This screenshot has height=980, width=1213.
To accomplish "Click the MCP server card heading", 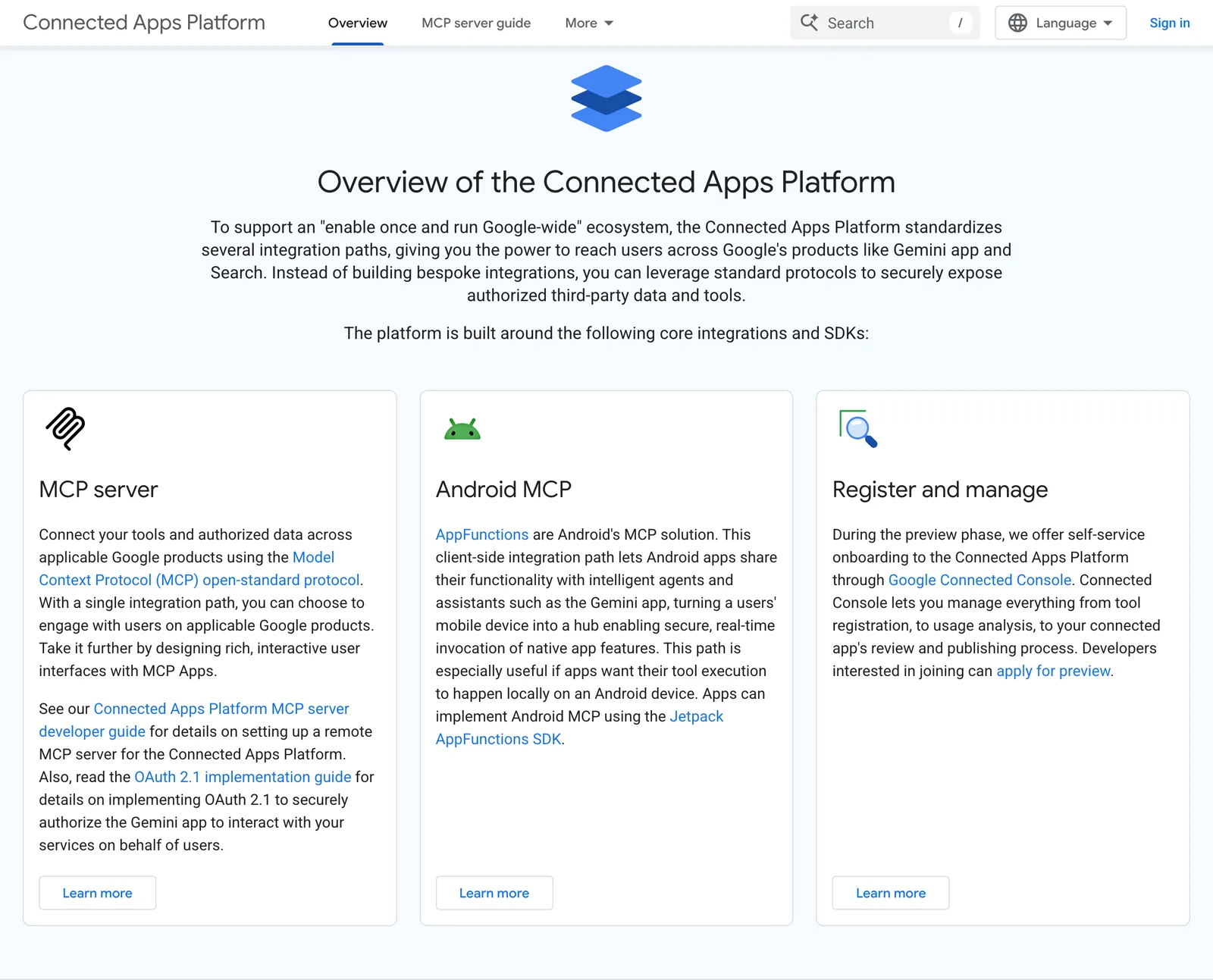I will [x=99, y=490].
